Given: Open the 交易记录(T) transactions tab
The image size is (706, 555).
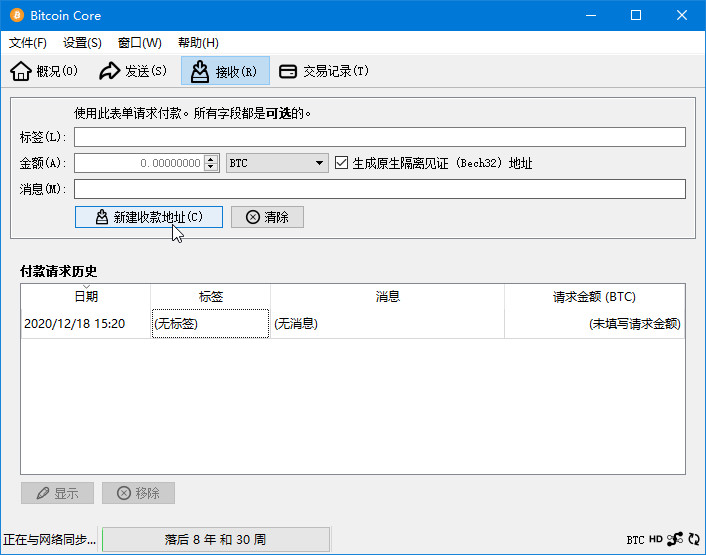Looking at the screenshot, I should [x=324, y=71].
